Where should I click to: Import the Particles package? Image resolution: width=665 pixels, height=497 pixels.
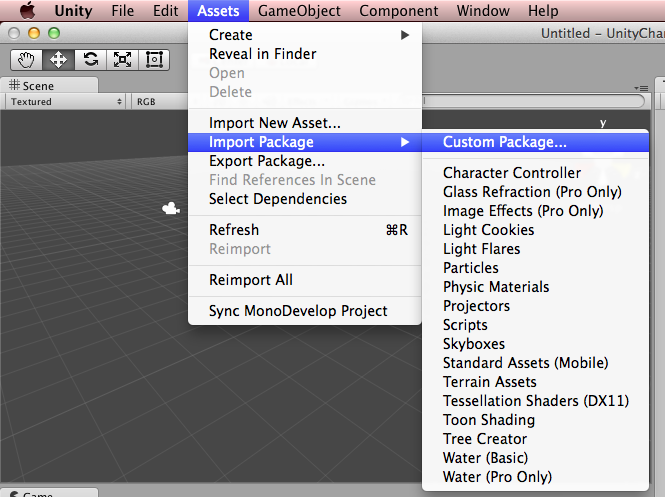[x=535, y=268]
